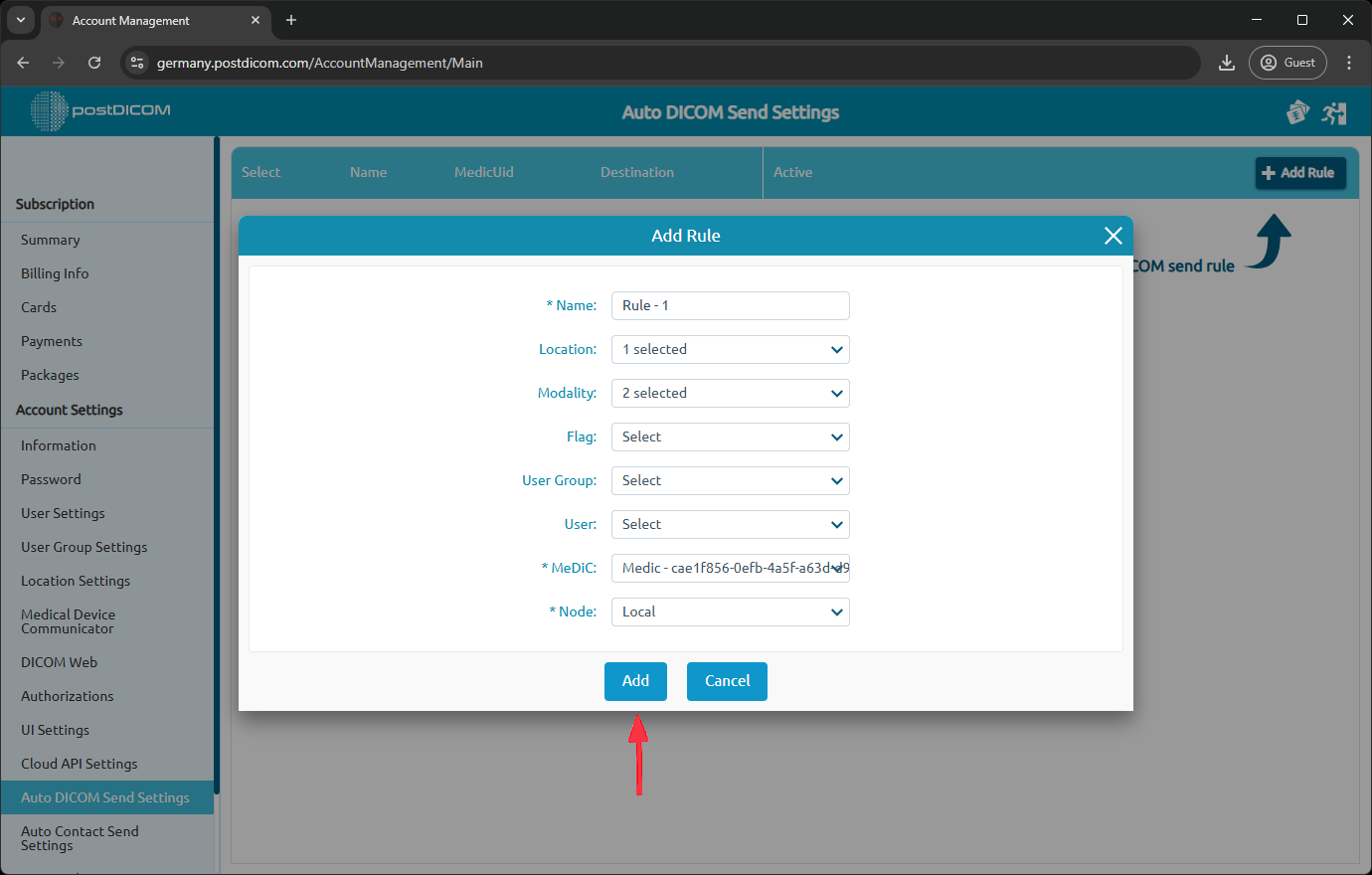This screenshot has width=1372, height=875.
Task: Click the Add button to save the rule
Action: point(635,681)
